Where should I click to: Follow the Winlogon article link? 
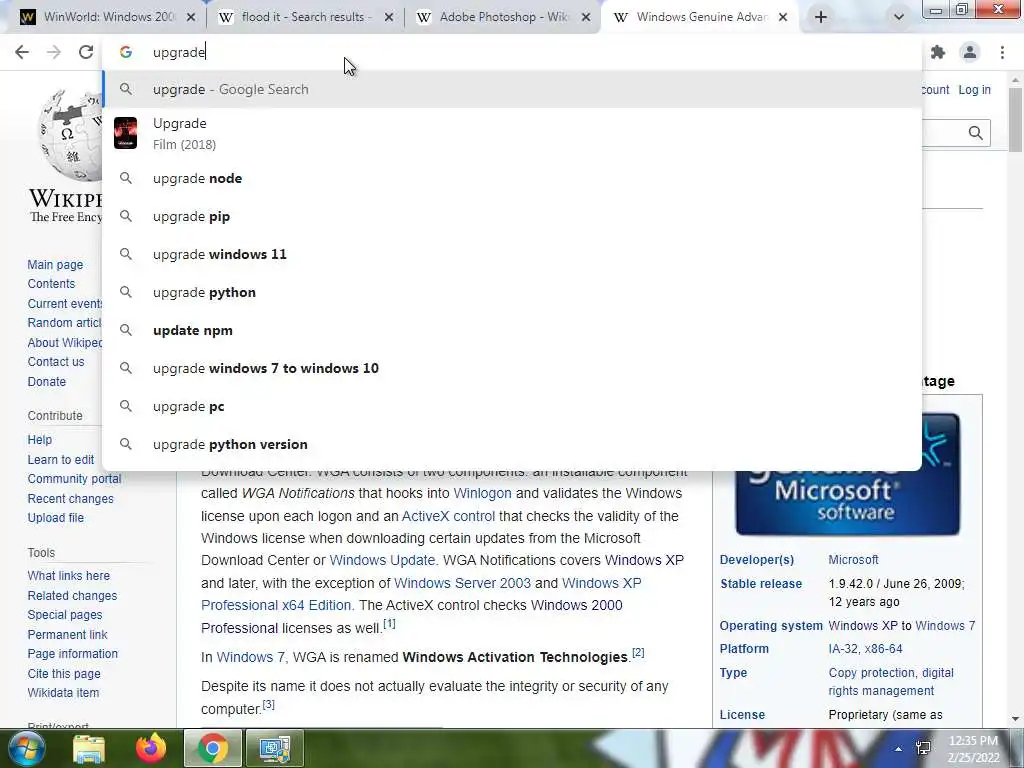(482, 493)
